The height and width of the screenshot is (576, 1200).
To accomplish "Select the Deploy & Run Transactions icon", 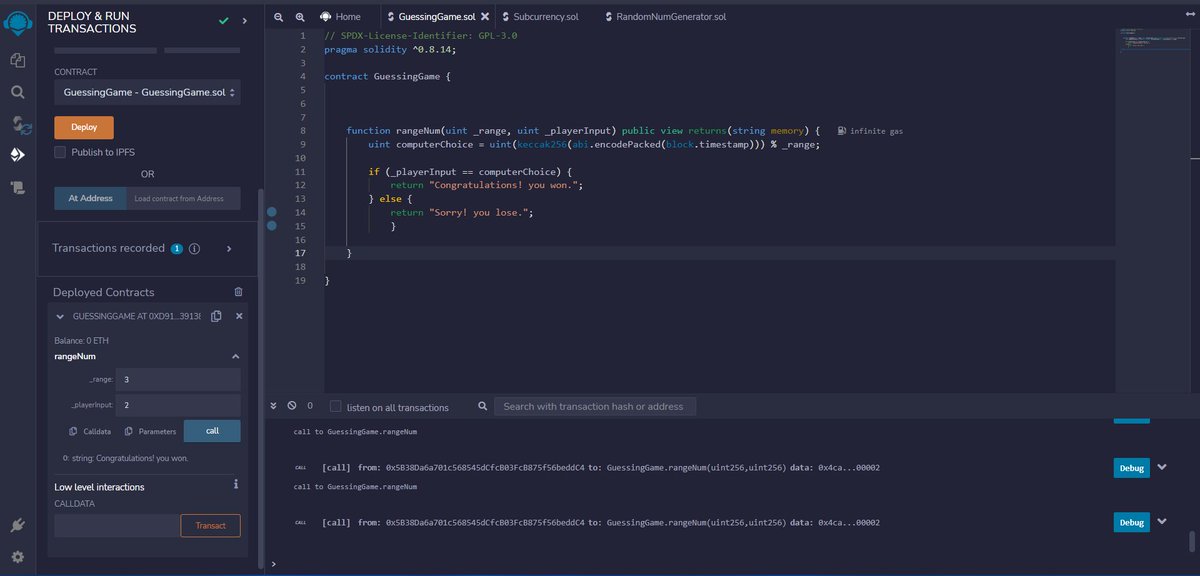I will click(x=17, y=155).
